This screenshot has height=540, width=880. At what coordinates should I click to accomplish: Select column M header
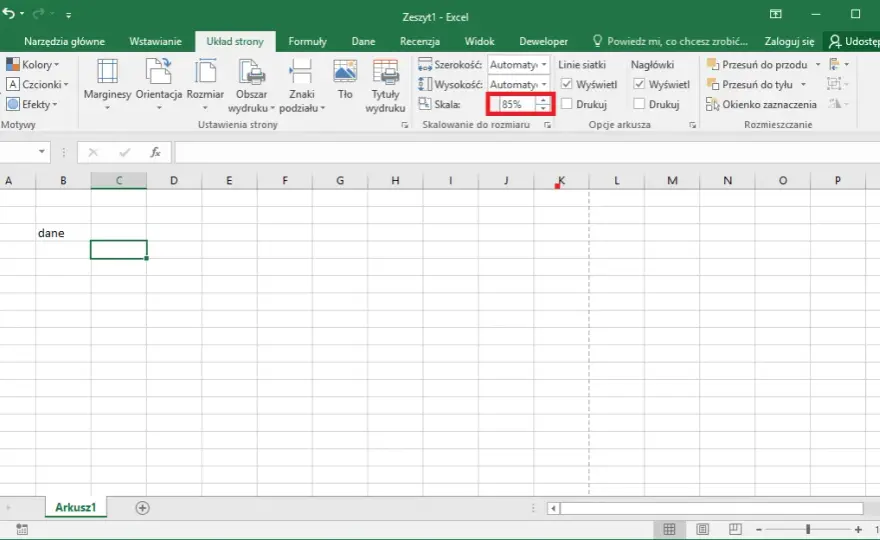click(672, 181)
